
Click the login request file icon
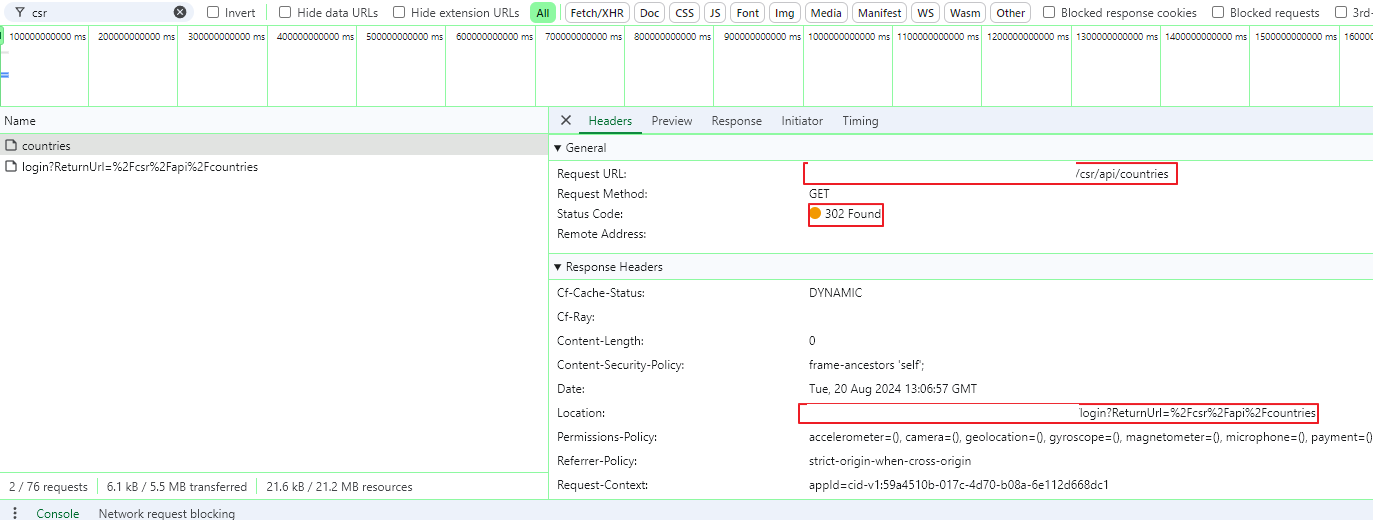tap(11, 167)
